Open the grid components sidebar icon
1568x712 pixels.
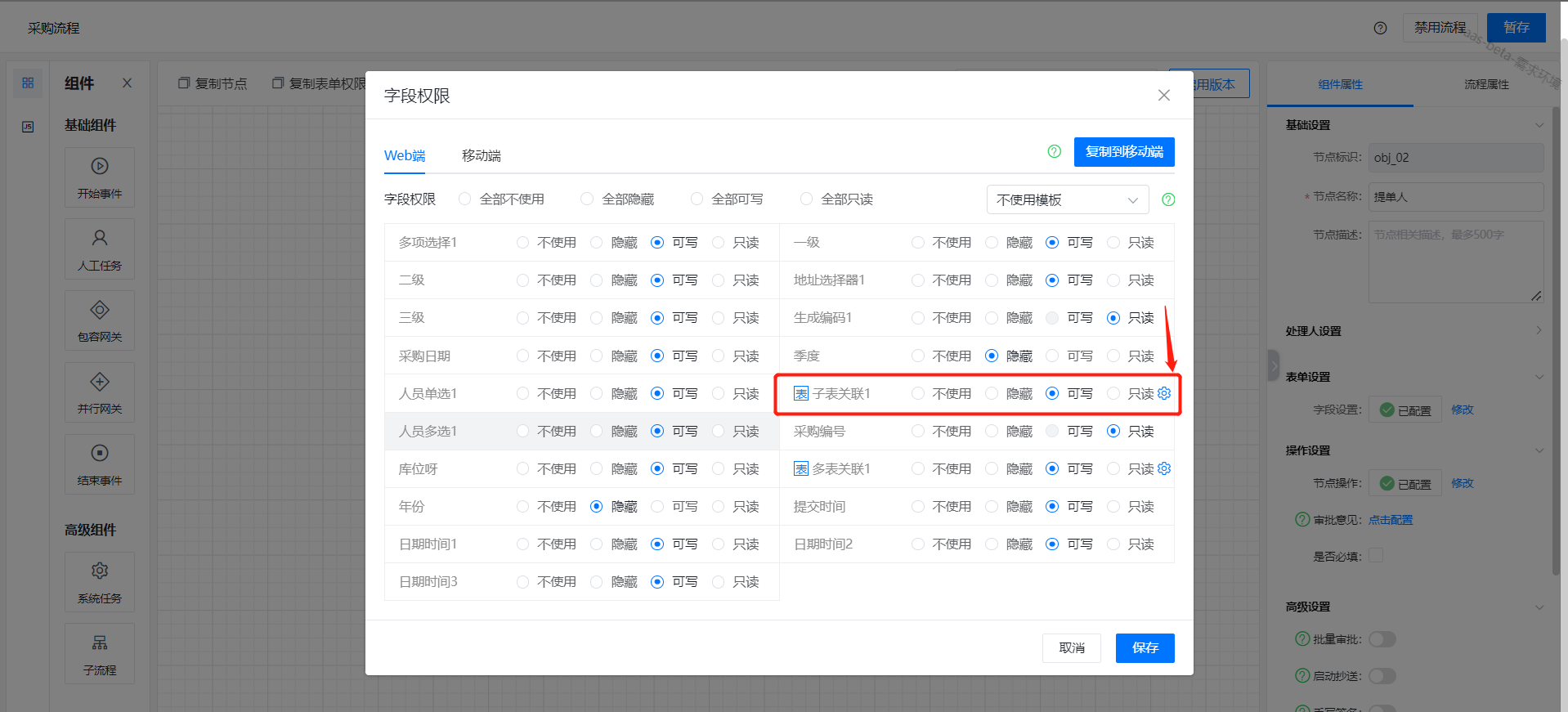[28, 83]
